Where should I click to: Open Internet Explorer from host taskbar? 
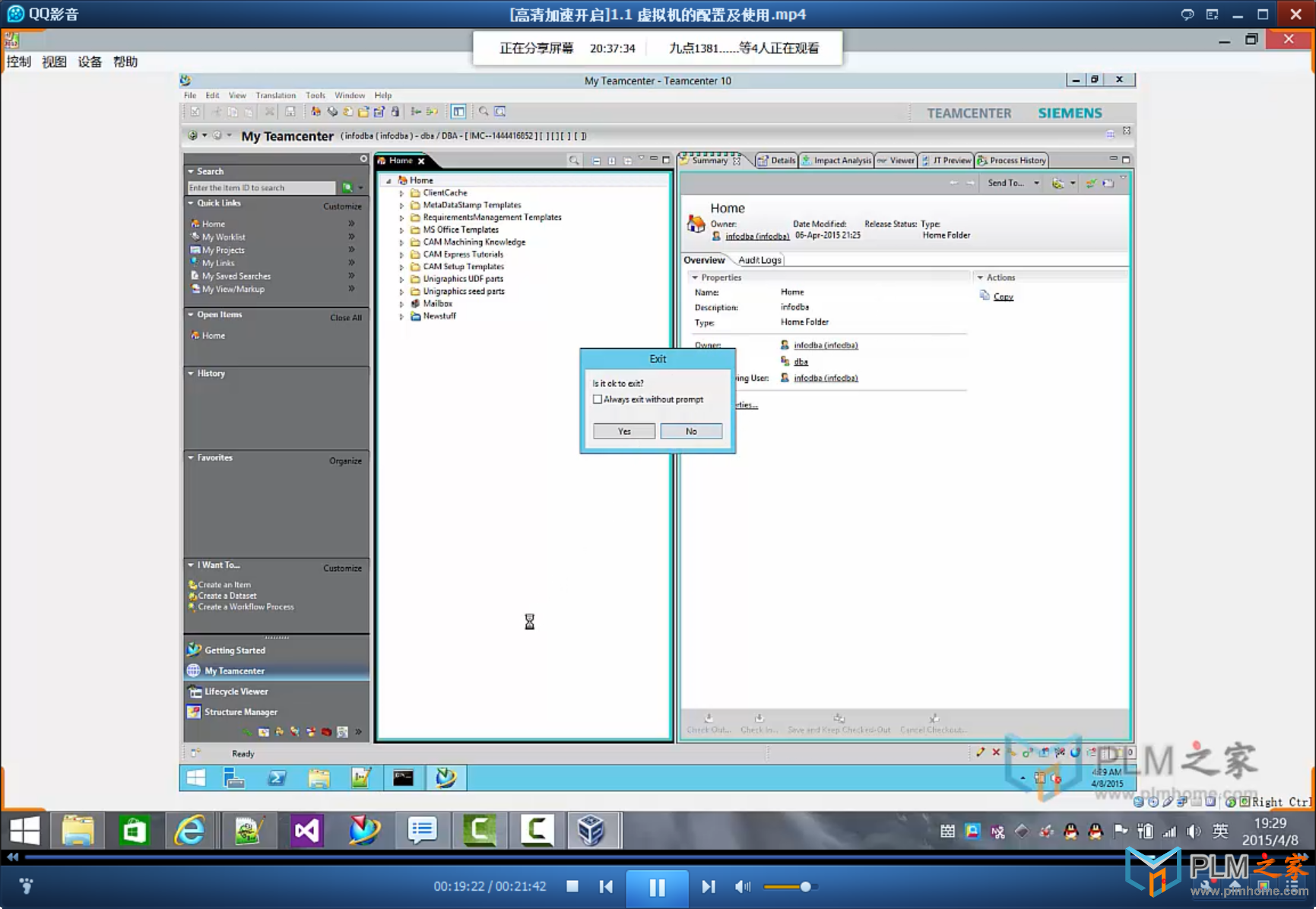(189, 830)
